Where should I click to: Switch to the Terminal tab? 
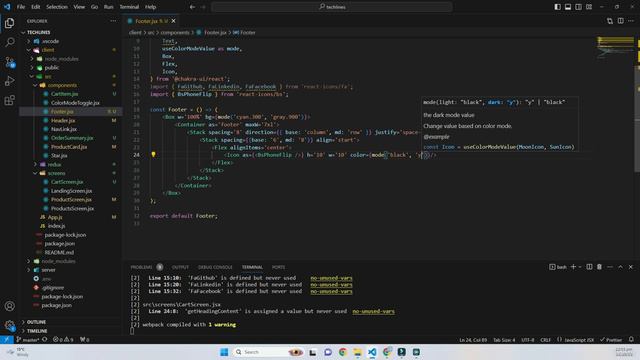(x=252, y=267)
